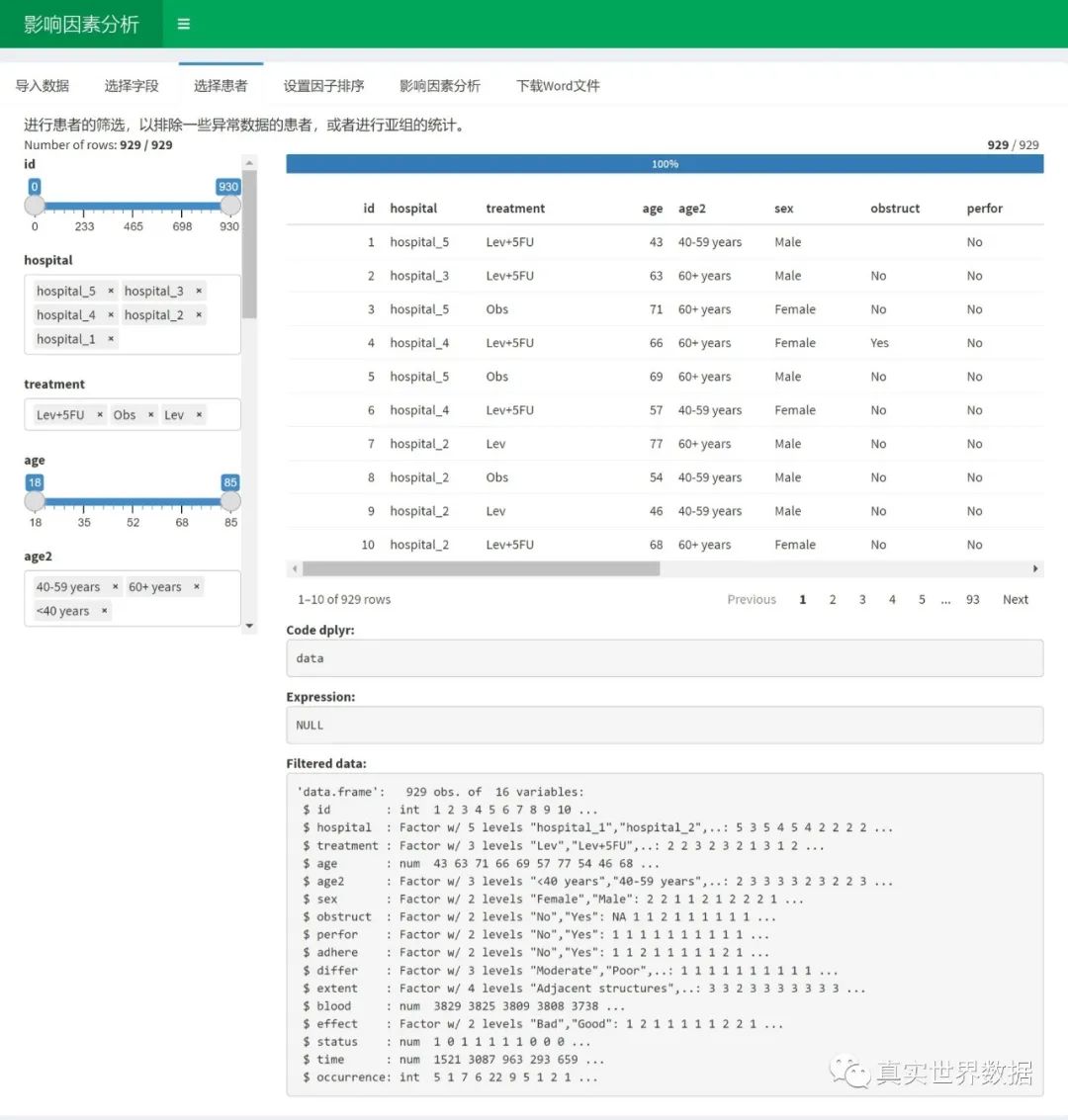Click the filter panel vertical scrollbar thumb
Screen dimensions: 1068x1120
249,243
